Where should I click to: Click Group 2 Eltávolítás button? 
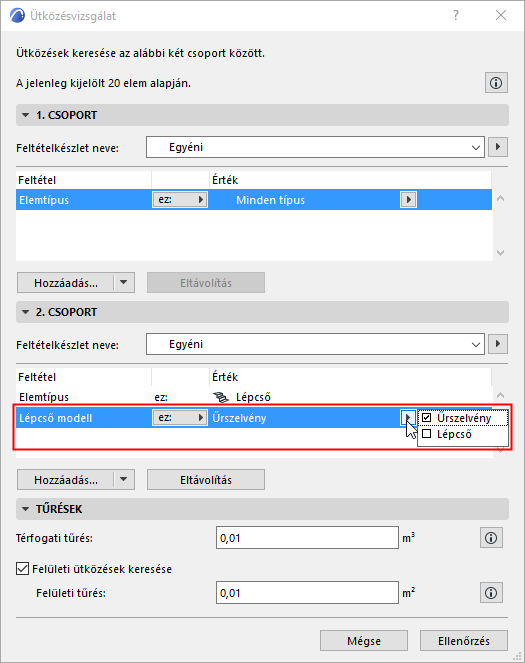[206, 479]
